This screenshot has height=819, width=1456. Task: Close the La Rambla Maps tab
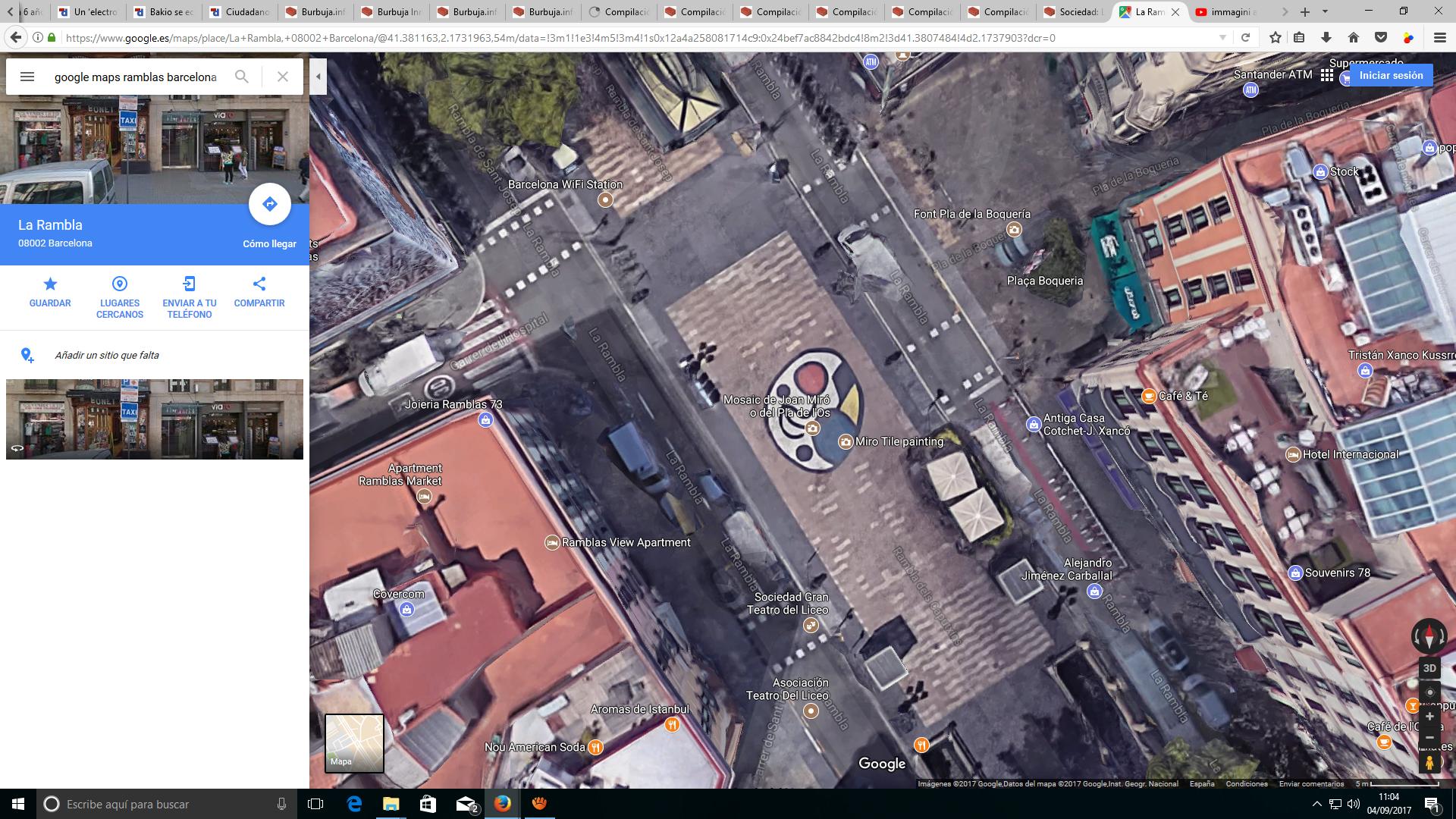pyautogui.click(x=1175, y=12)
